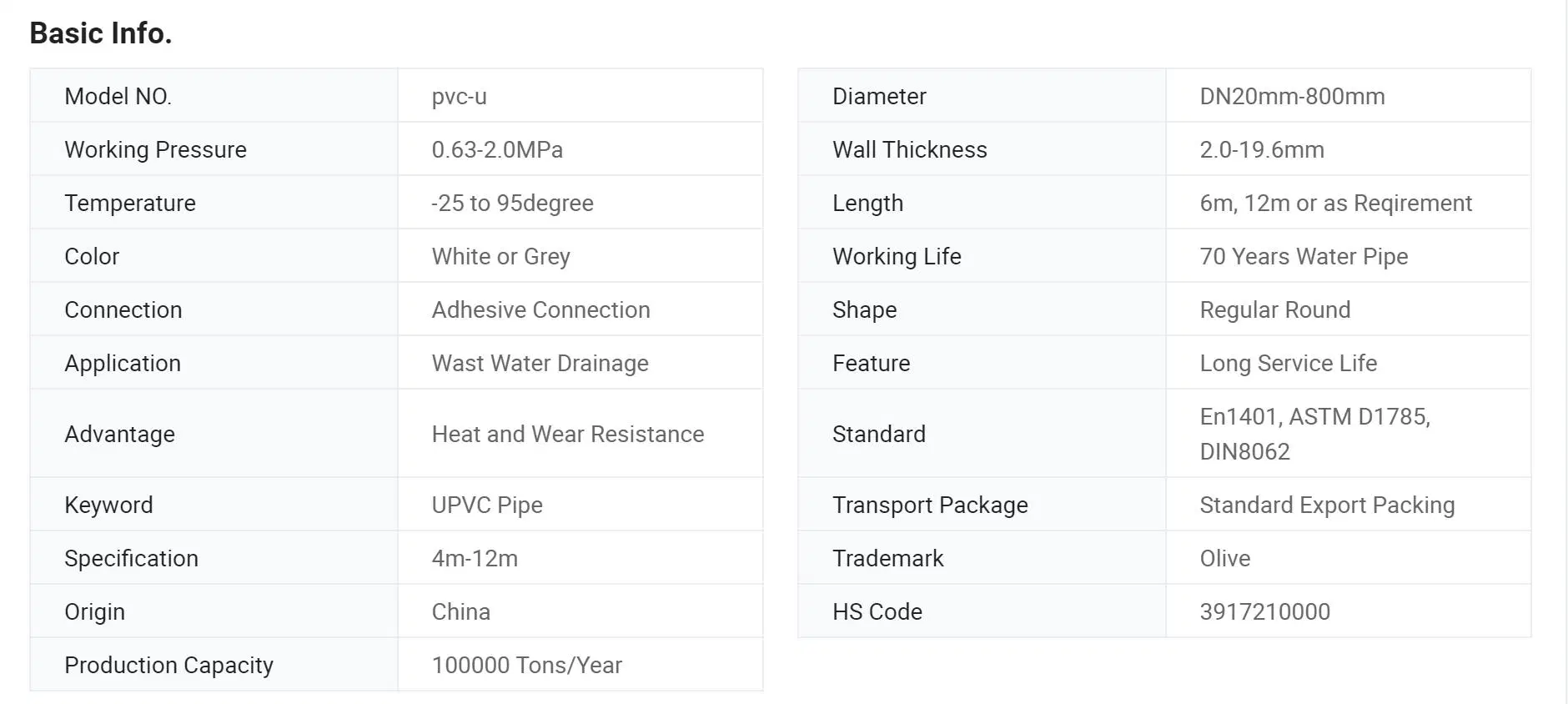Select the 'Color' label cell
The width and height of the screenshot is (1568, 704).
214,256
